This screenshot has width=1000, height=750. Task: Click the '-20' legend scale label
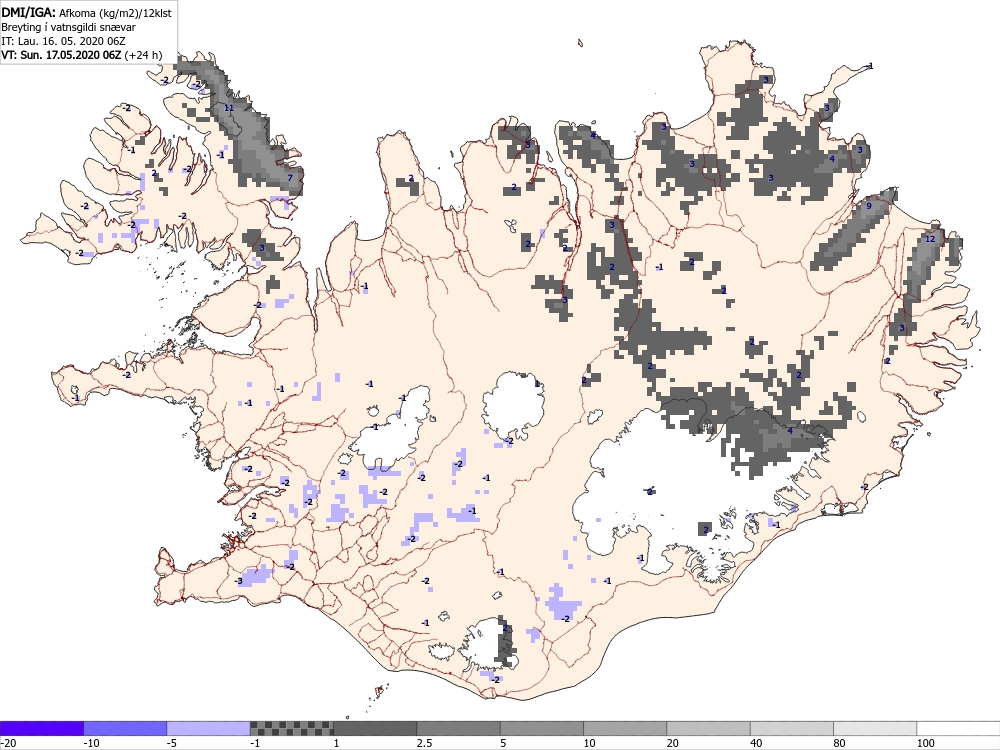8,743
